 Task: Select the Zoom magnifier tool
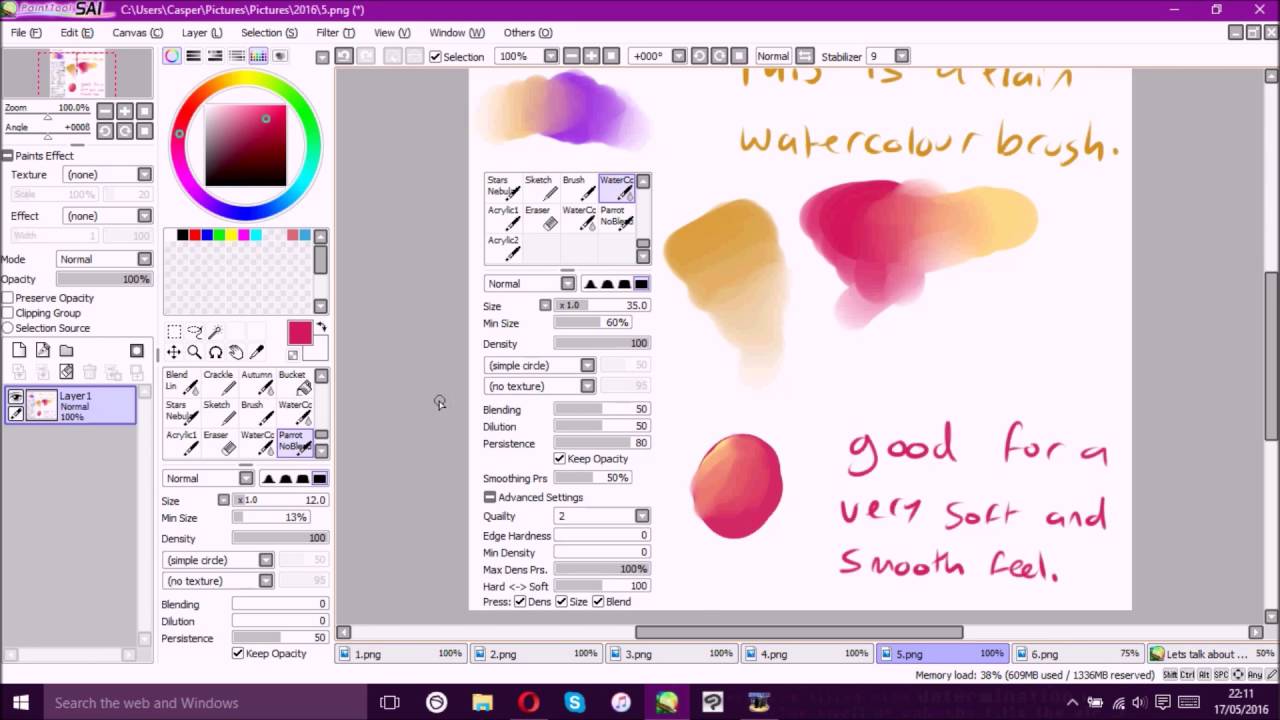195,352
